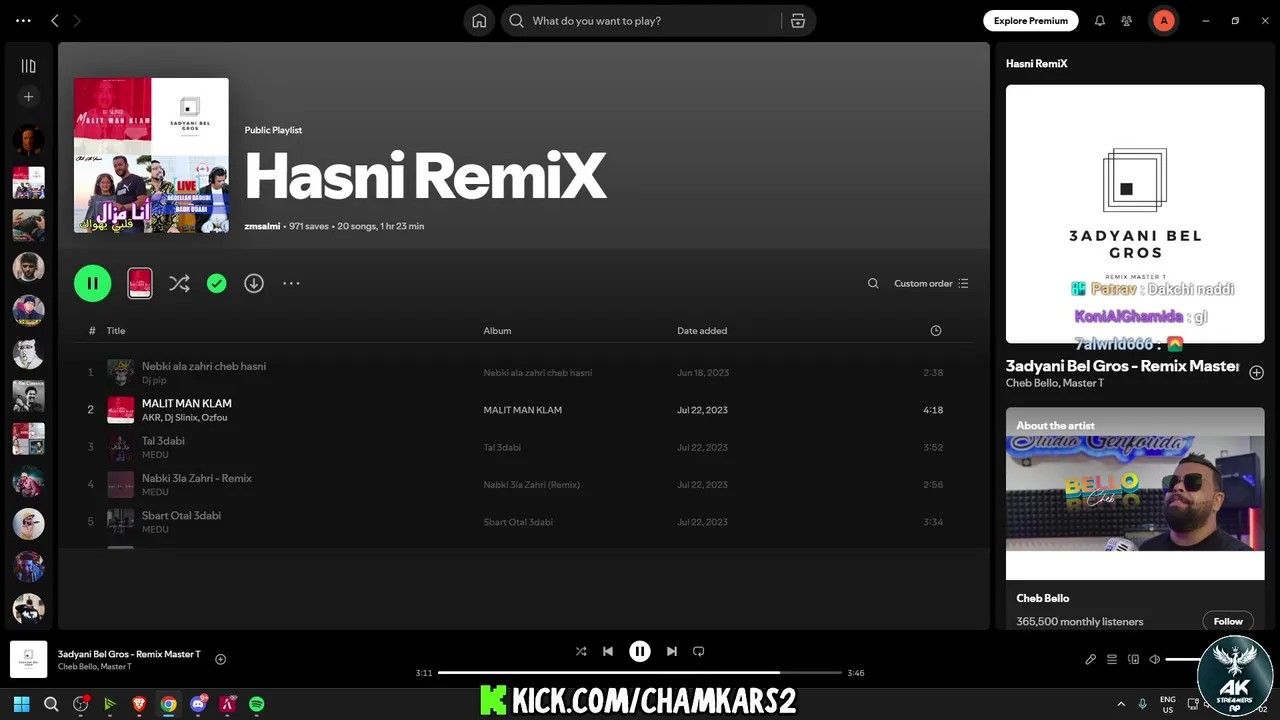Open more options for the playlist
The image size is (1280, 720).
point(291,284)
